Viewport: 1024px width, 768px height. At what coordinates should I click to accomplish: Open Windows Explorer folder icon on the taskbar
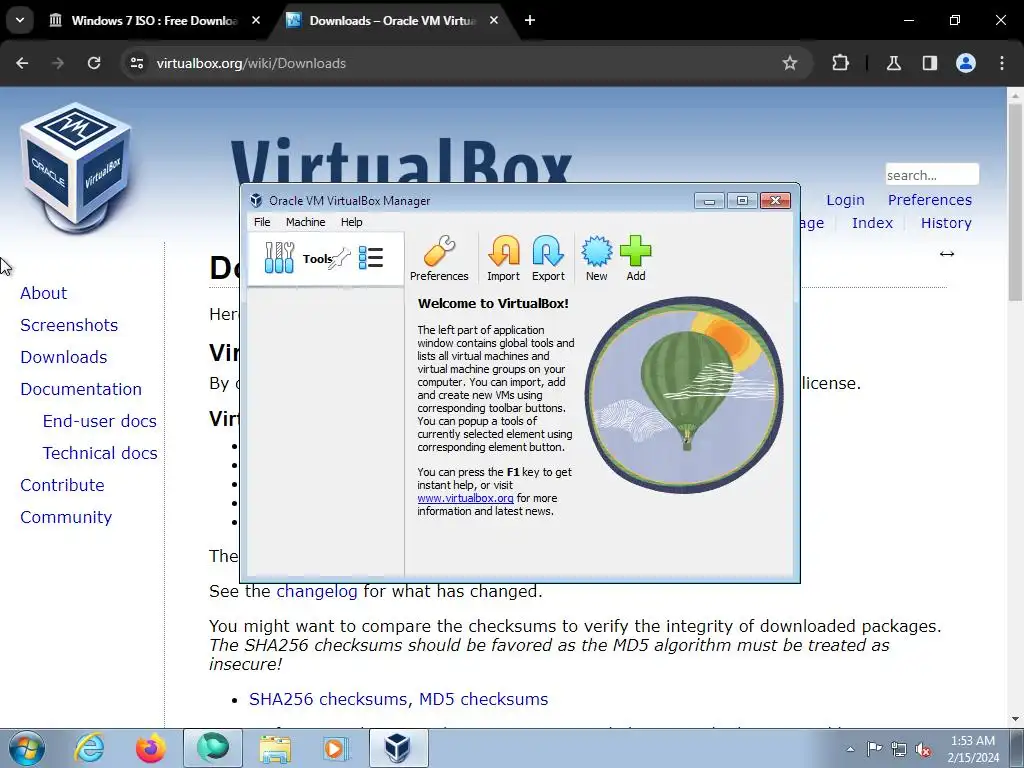(275, 748)
